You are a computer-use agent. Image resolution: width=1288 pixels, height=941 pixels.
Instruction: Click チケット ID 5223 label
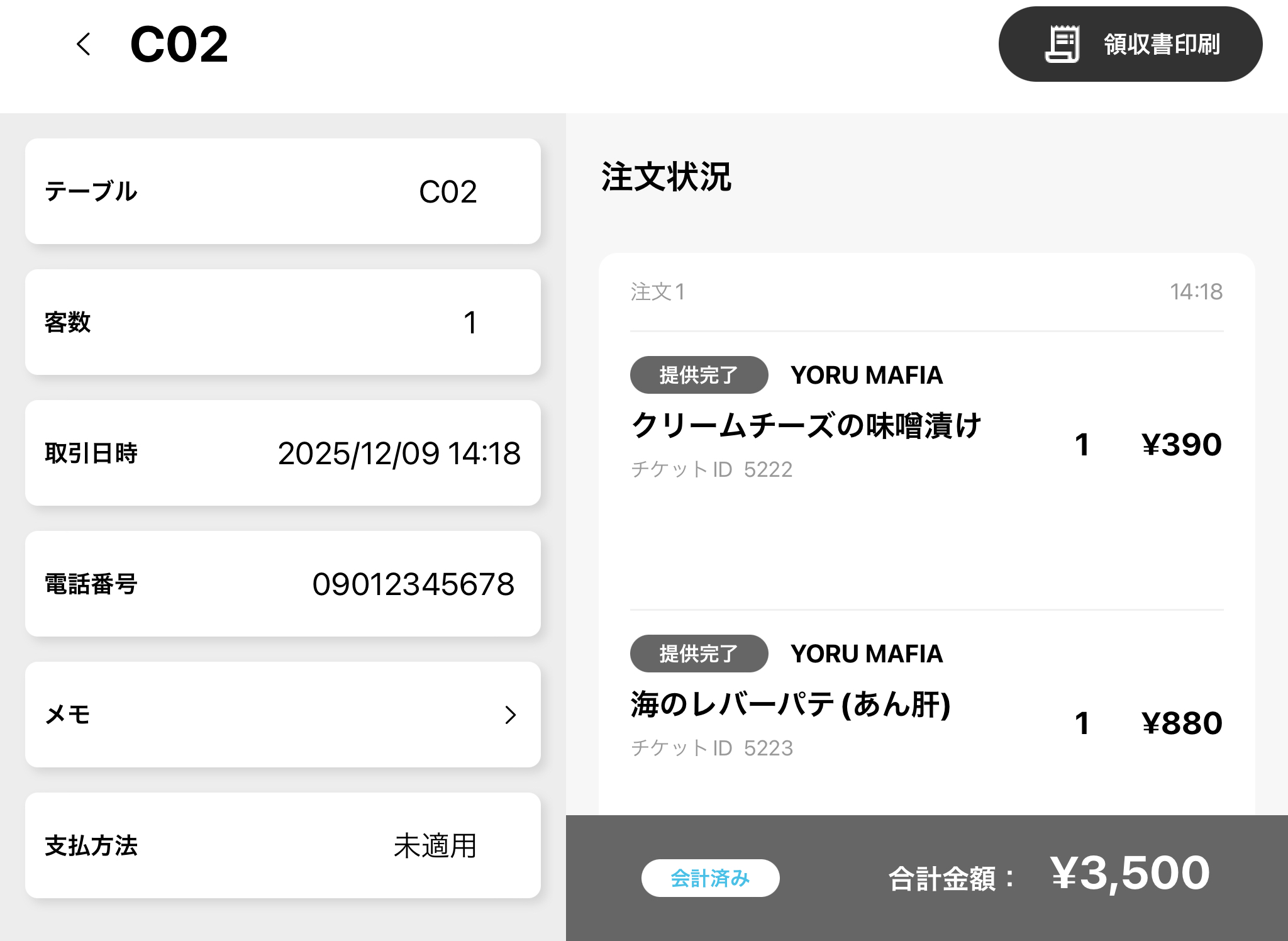[711, 748]
